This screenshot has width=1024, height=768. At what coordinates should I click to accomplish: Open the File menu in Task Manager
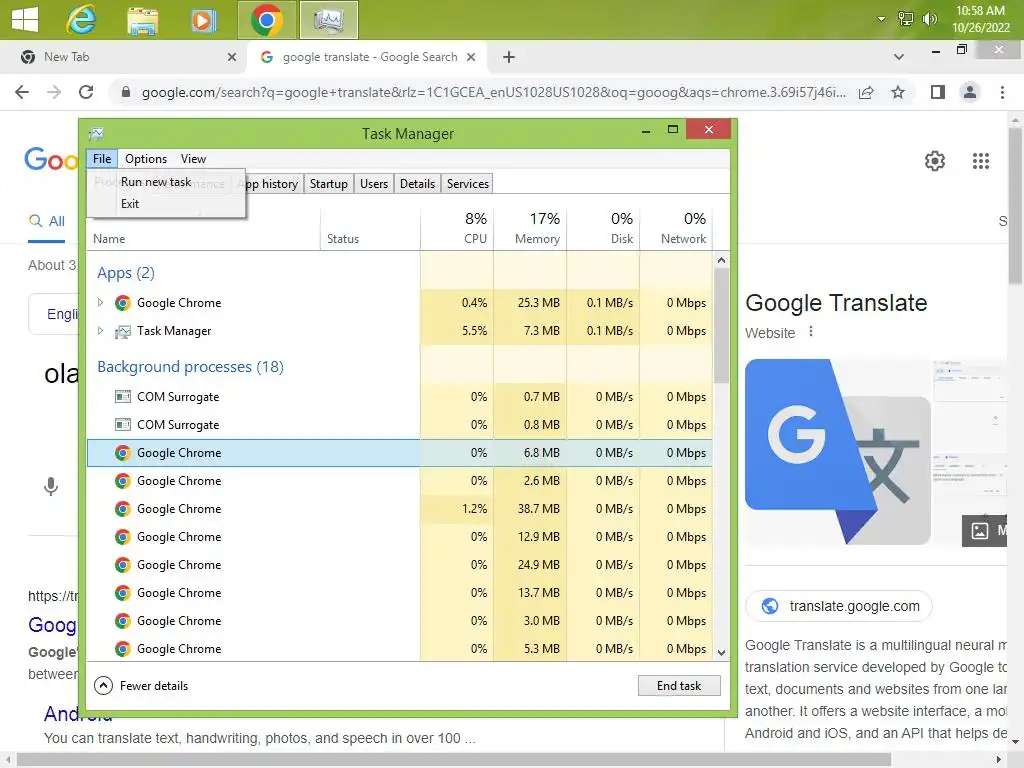point(102,159)
